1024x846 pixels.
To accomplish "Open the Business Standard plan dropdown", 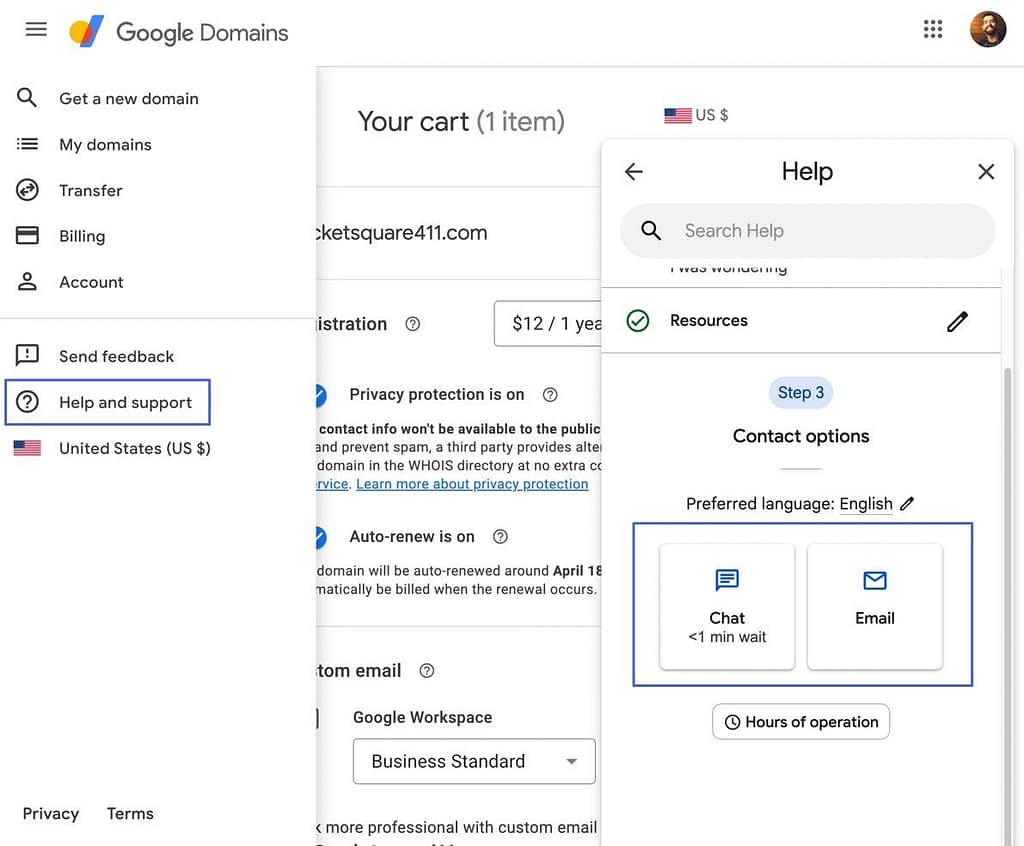I will pyautogui.click(x=473, y=761).
